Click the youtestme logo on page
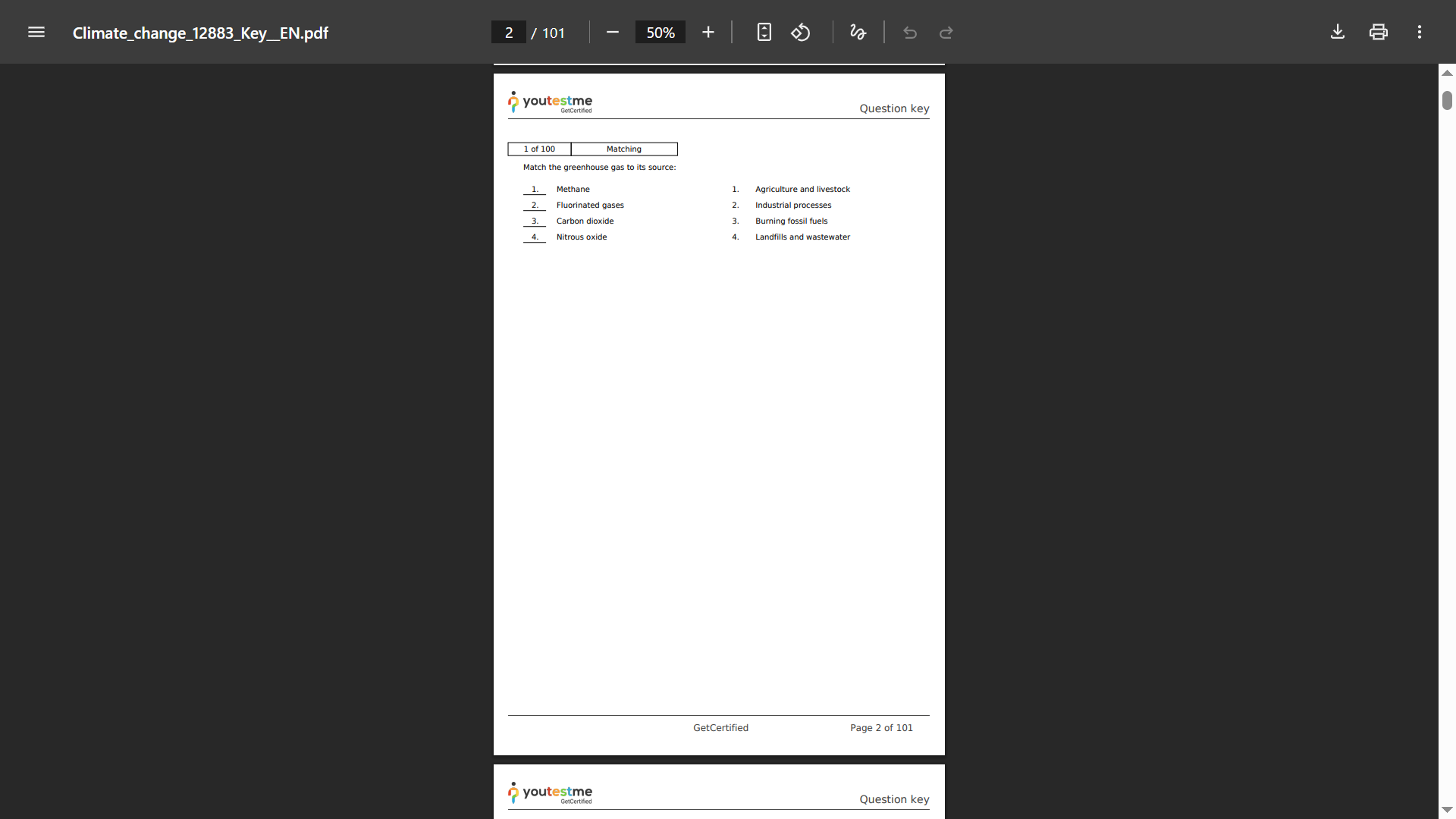The height and width of the screenshot is (819, 1456). (x=551, y=102)
